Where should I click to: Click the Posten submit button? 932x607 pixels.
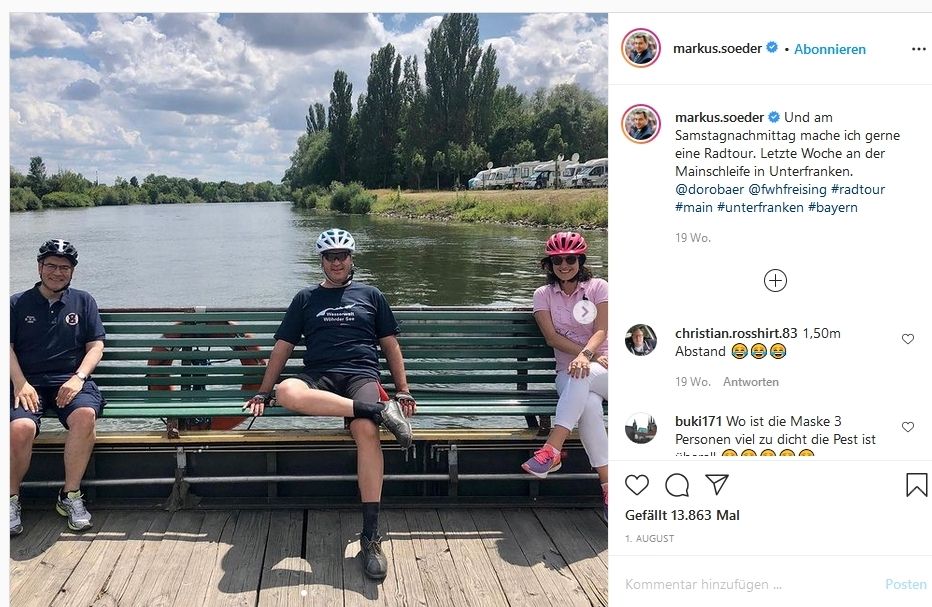pyautogui.click(x=906, y=584)
